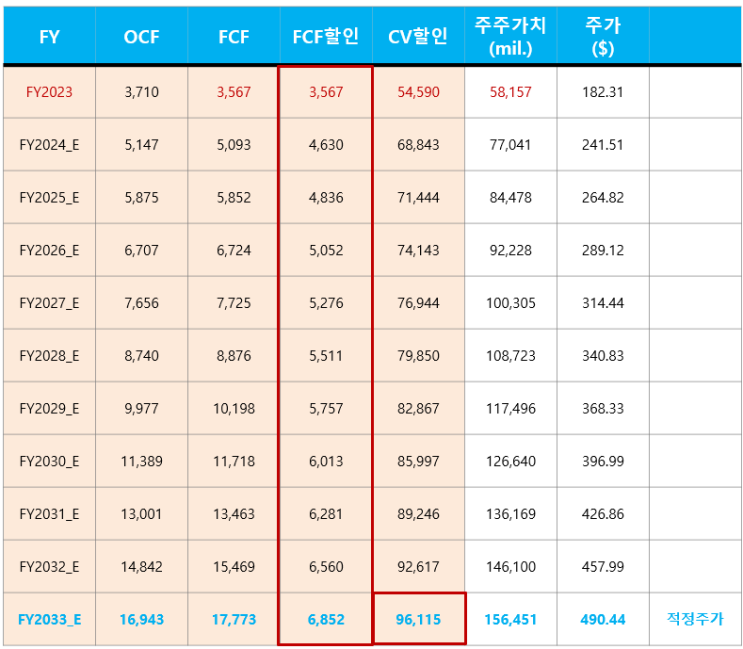Click CV할인 value 89,246
743x649 pixels.
[x=418, y=514]
